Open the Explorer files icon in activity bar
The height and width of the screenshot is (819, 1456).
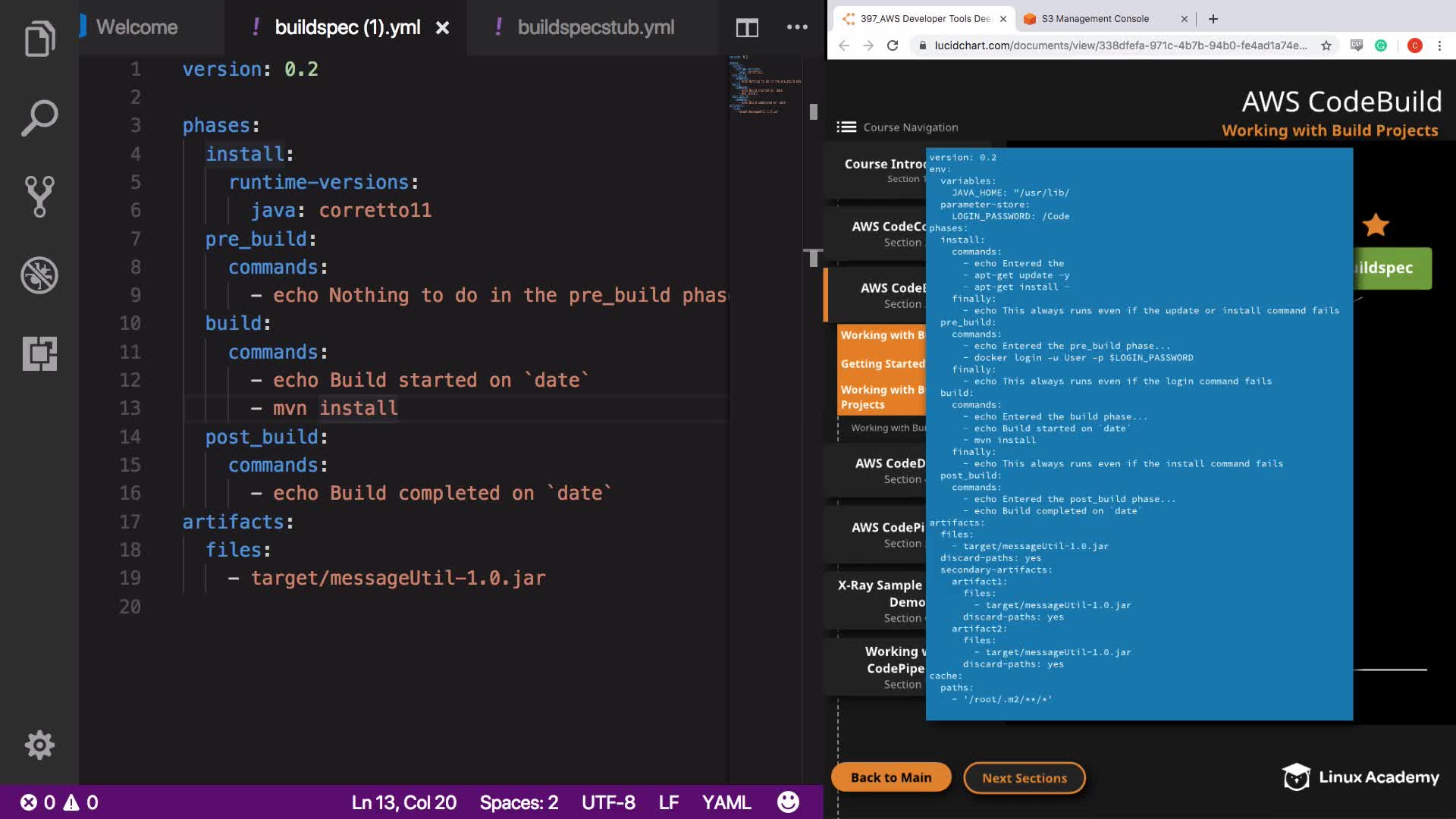[x=39, y=39]
